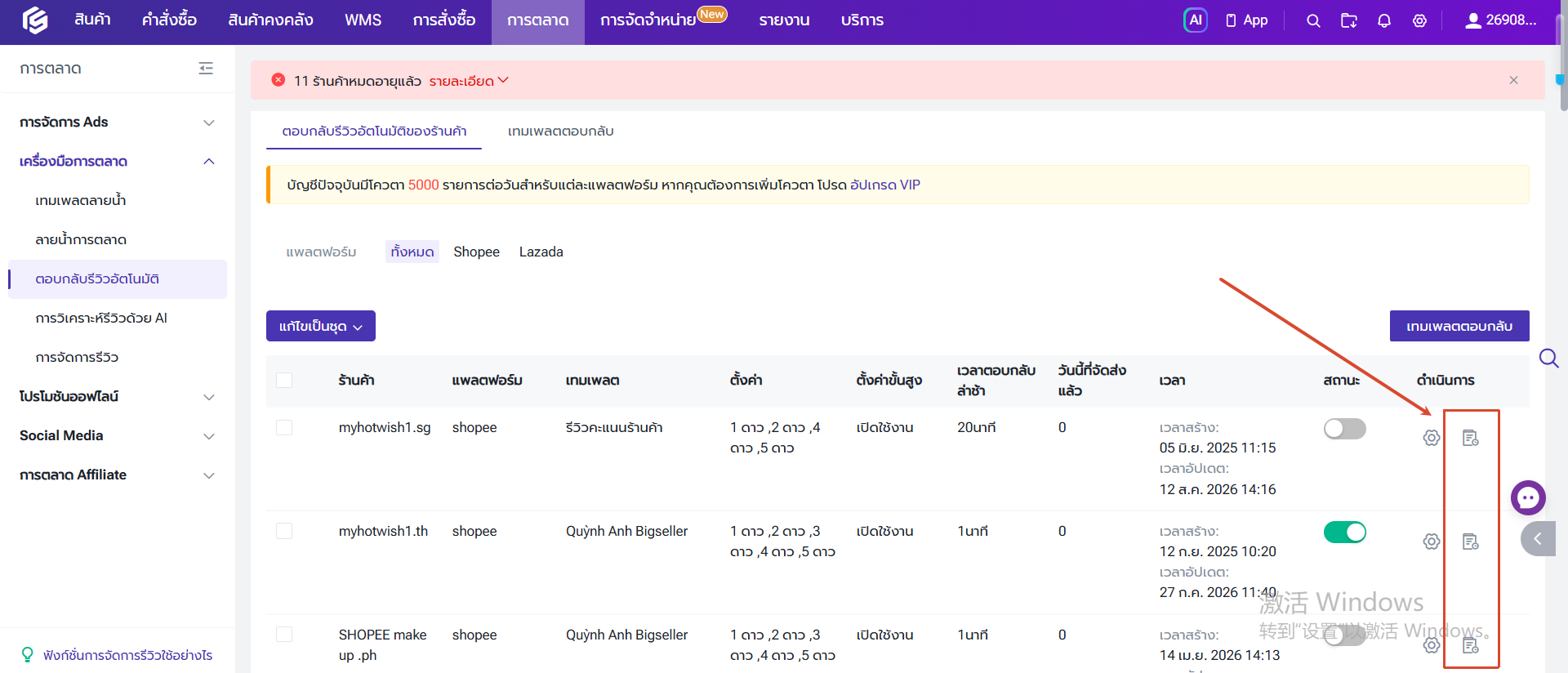Open the user account 26908 menu

click(1501, 20)
